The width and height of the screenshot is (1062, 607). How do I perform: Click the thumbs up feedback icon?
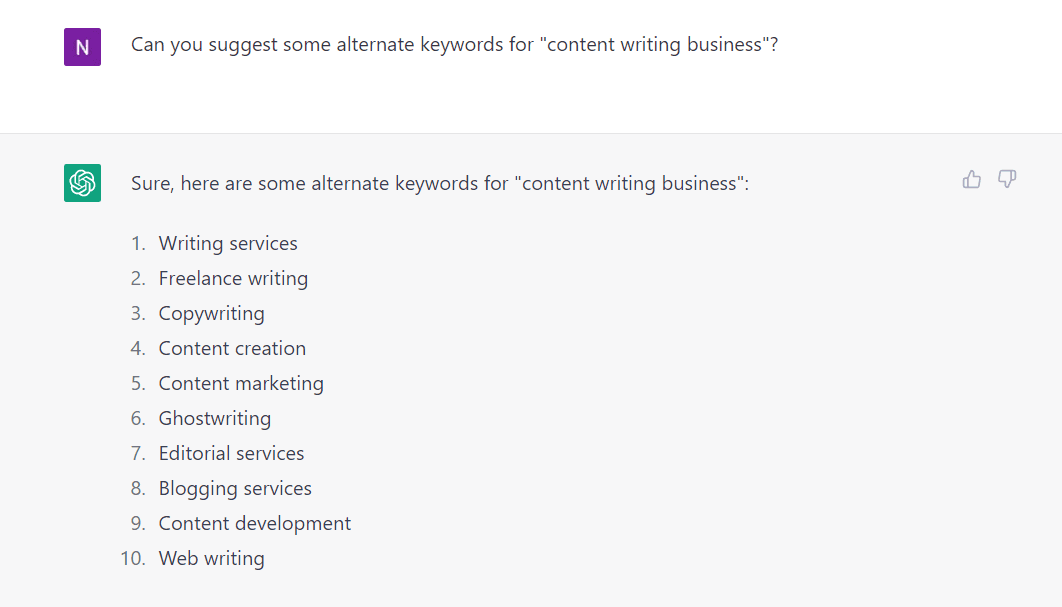[971, 180]
